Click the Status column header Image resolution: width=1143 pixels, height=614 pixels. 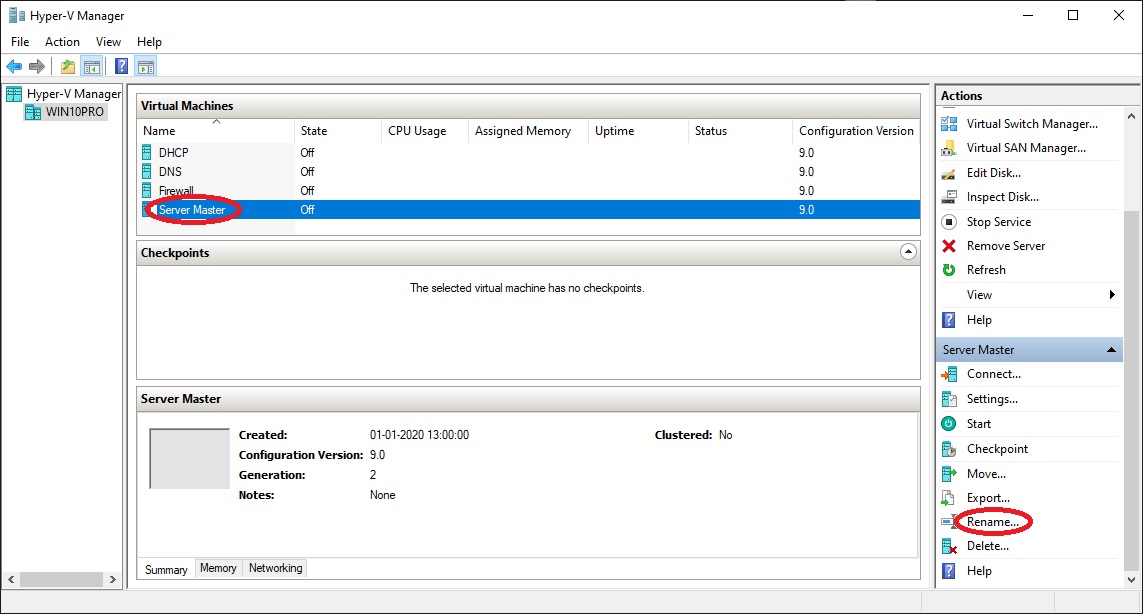740,131
